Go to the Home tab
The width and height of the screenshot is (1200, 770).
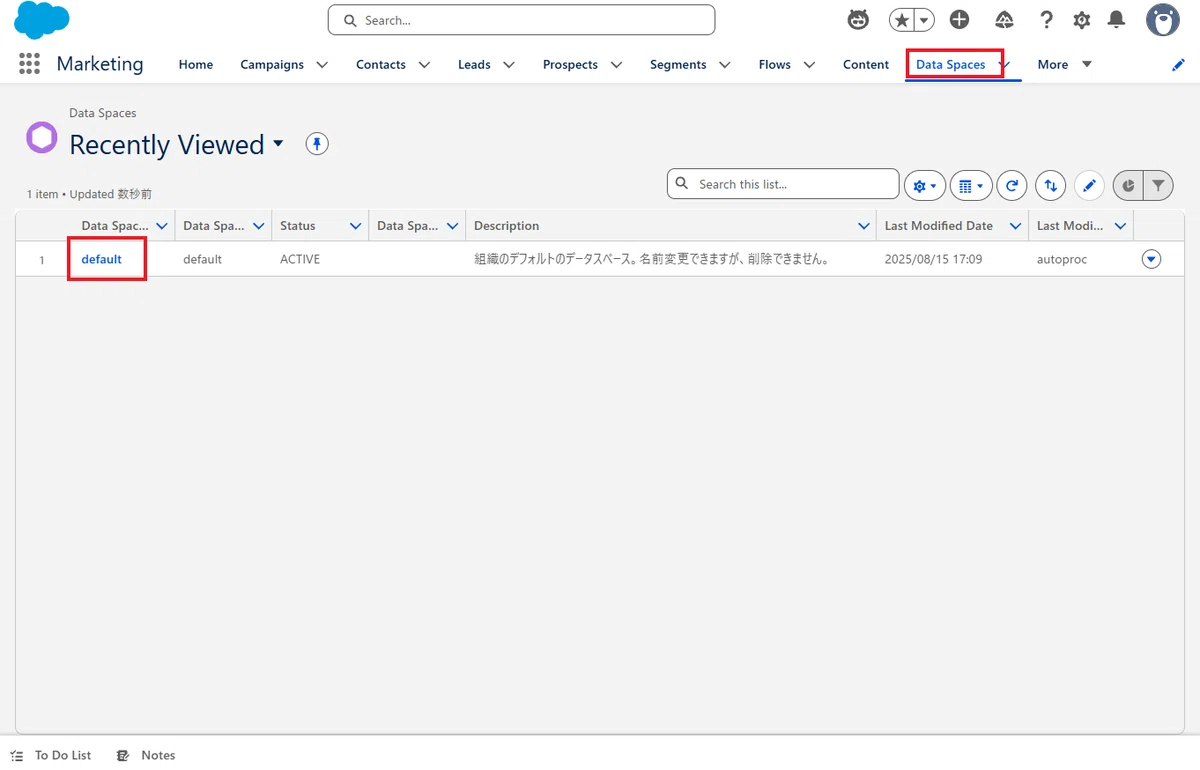click(x=196, y=65)
